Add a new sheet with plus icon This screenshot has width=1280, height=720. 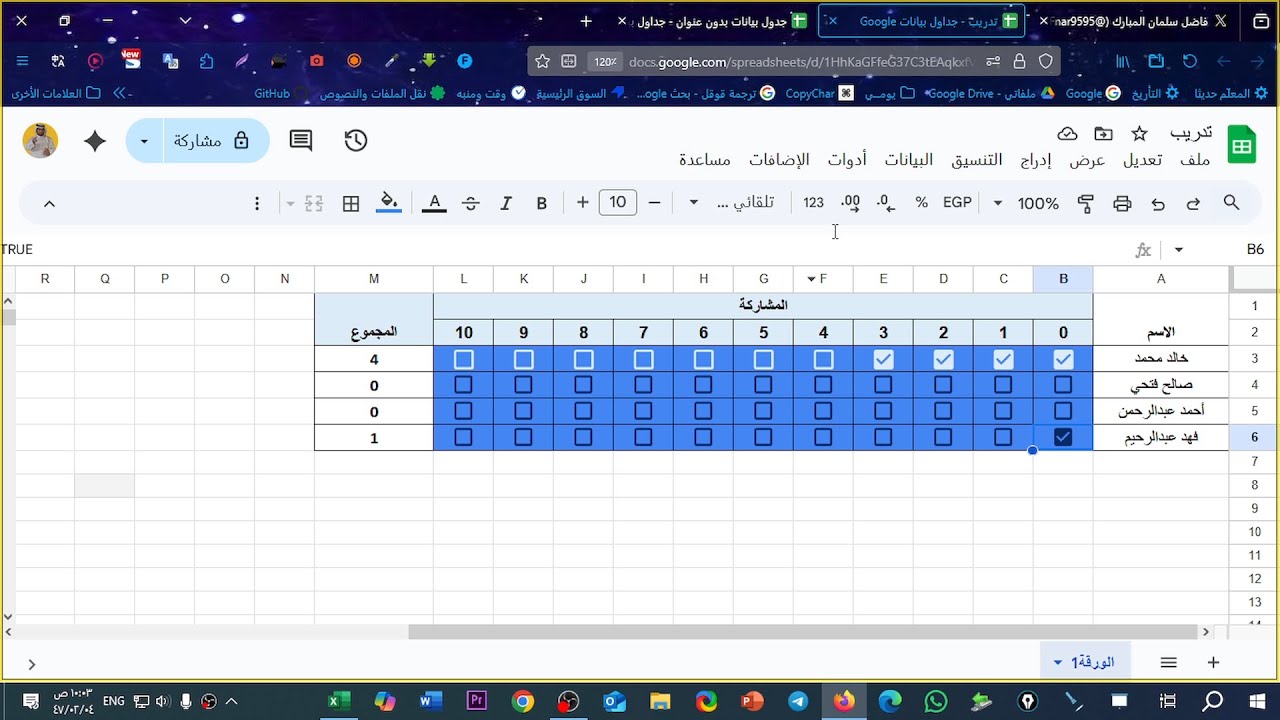tap(1213, 662)
